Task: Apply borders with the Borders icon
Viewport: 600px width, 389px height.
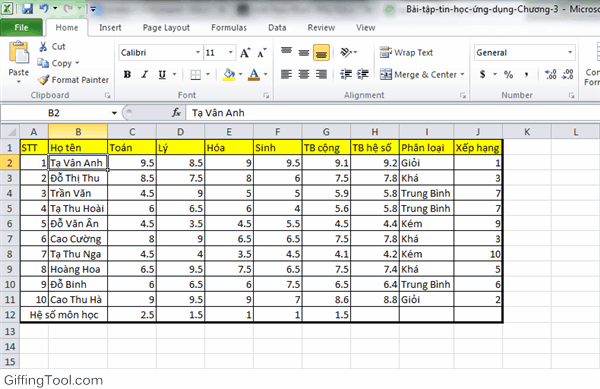Action: (196, 75)
